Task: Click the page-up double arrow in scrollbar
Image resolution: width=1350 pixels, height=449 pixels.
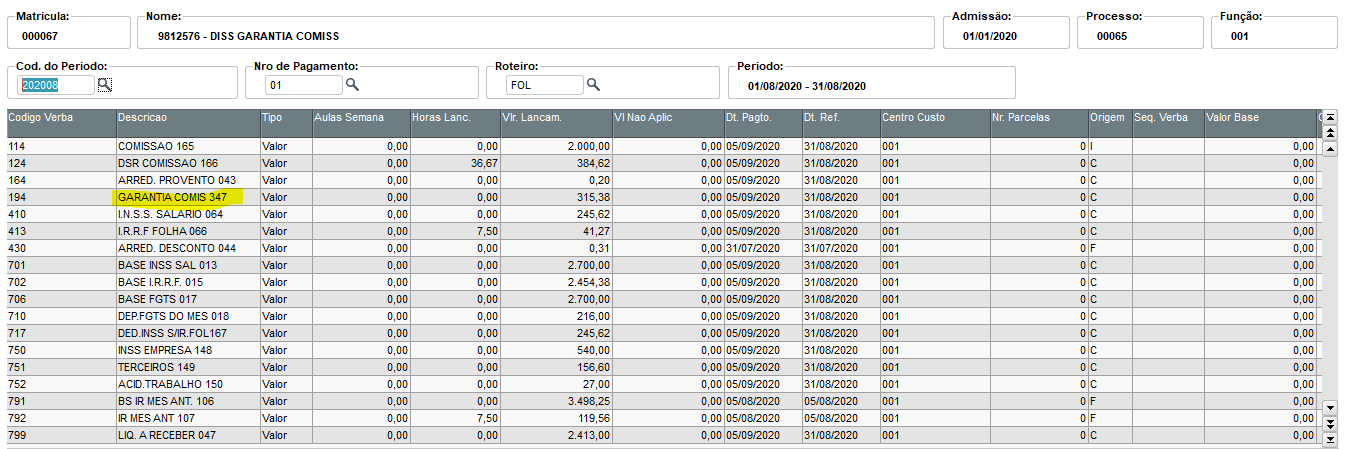Action: [1329, 133]
